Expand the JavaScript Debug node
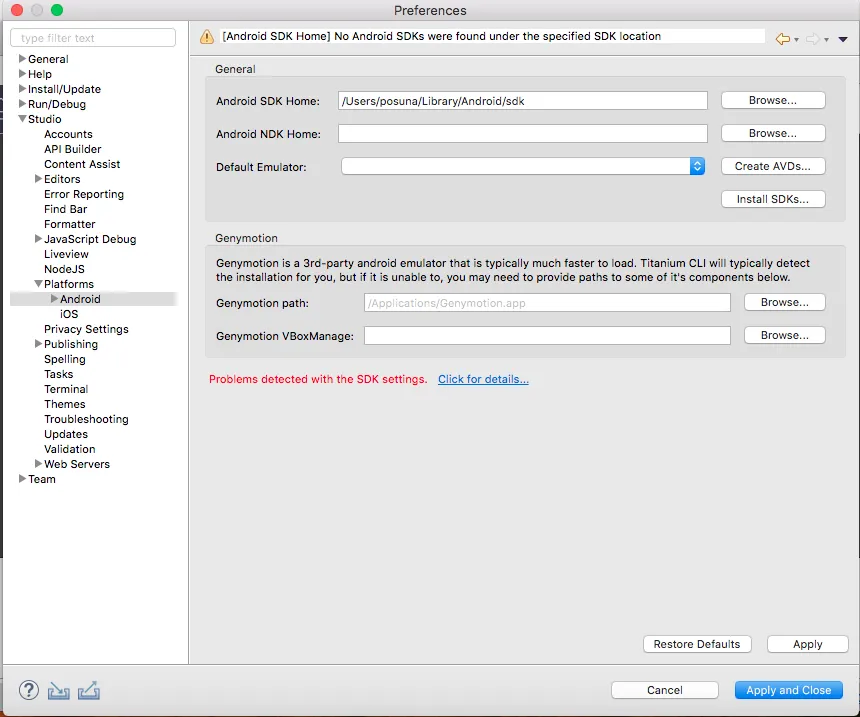 pos(38,238)
